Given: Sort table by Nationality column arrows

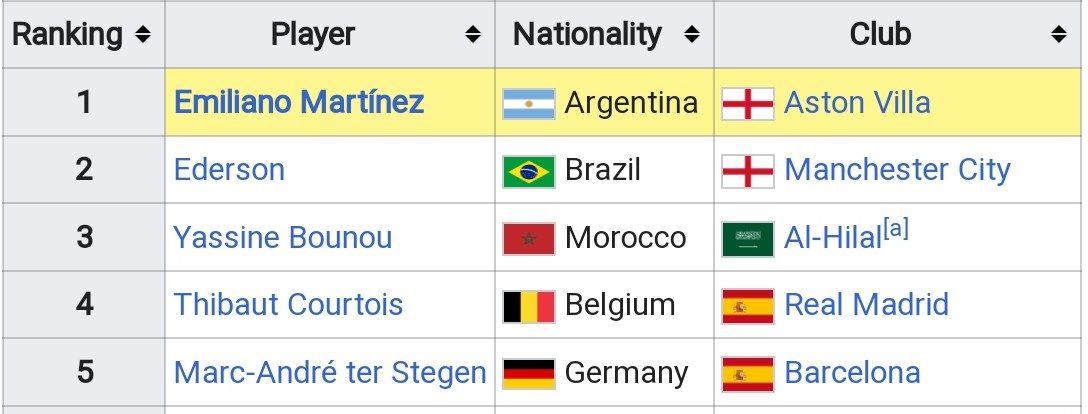Looking at the screenshot, I should pos(691,34).
